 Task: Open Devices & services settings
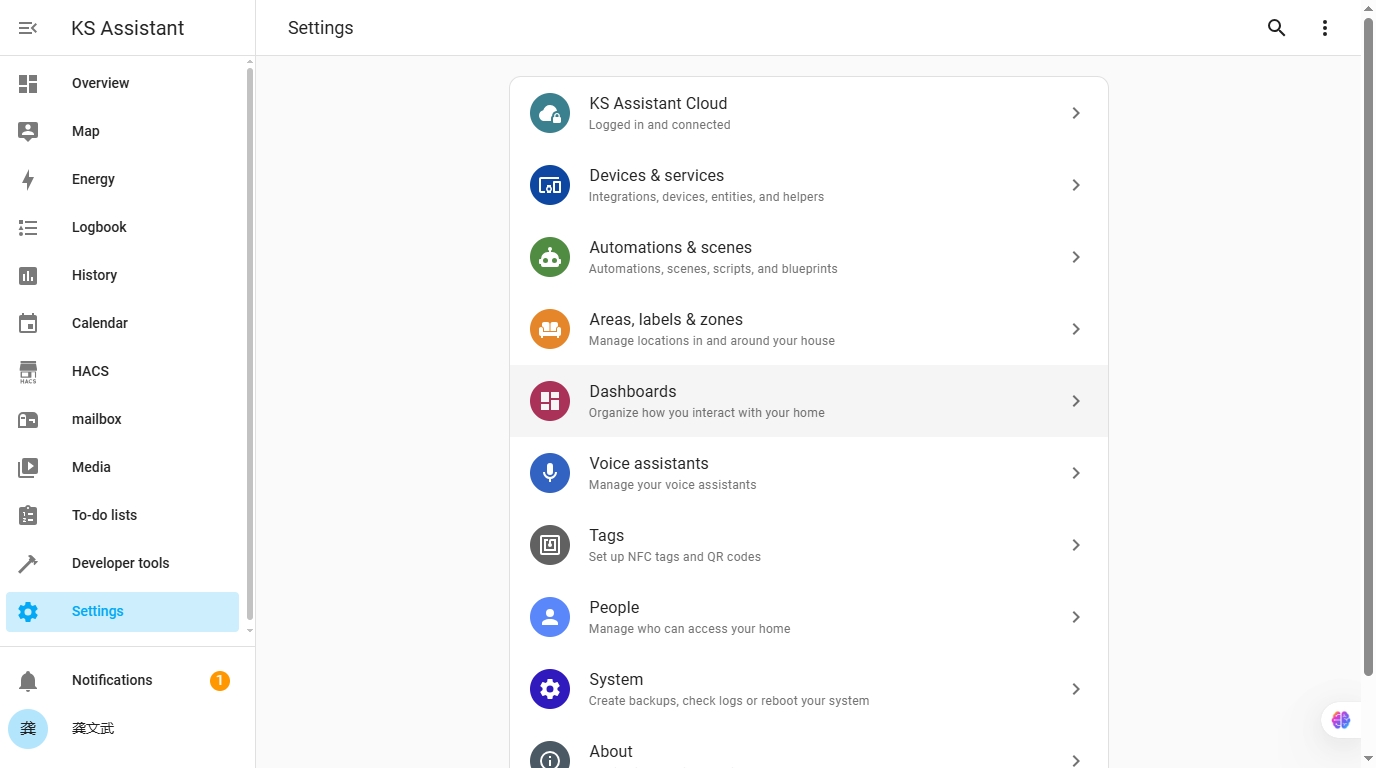pos(809,185)
